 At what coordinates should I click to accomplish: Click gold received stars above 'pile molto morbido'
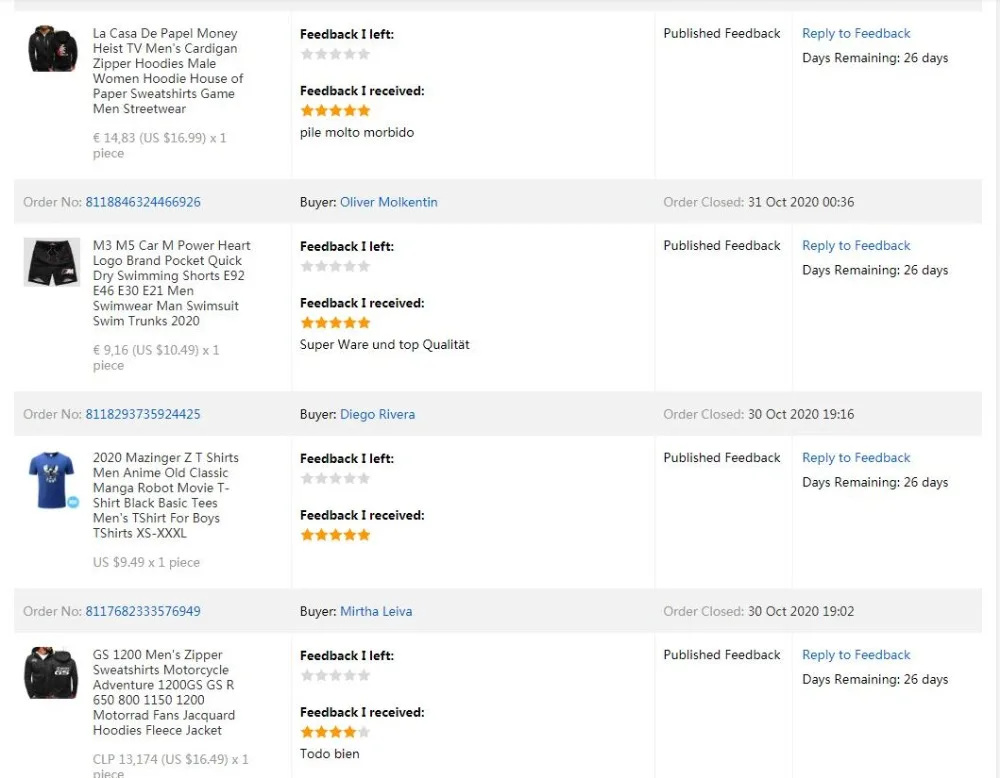click(x=335, y=111)
